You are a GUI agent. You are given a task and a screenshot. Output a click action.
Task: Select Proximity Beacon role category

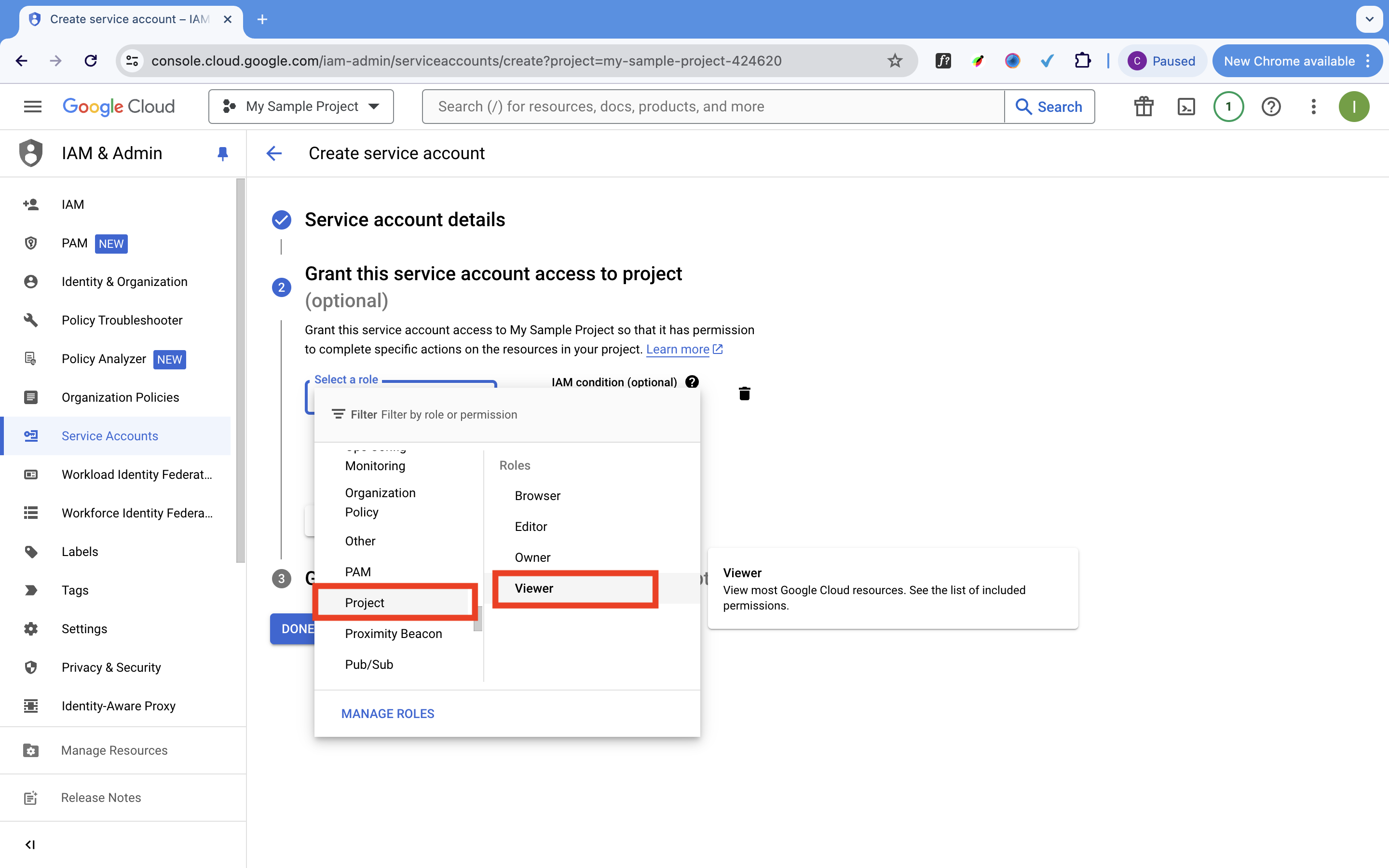tap(393, 634)
